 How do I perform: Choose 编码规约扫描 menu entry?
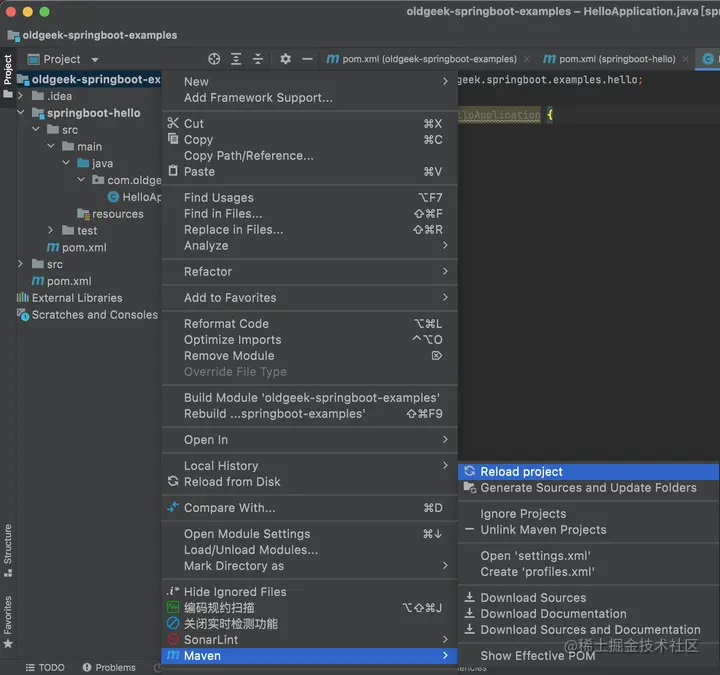coord(309,608)
